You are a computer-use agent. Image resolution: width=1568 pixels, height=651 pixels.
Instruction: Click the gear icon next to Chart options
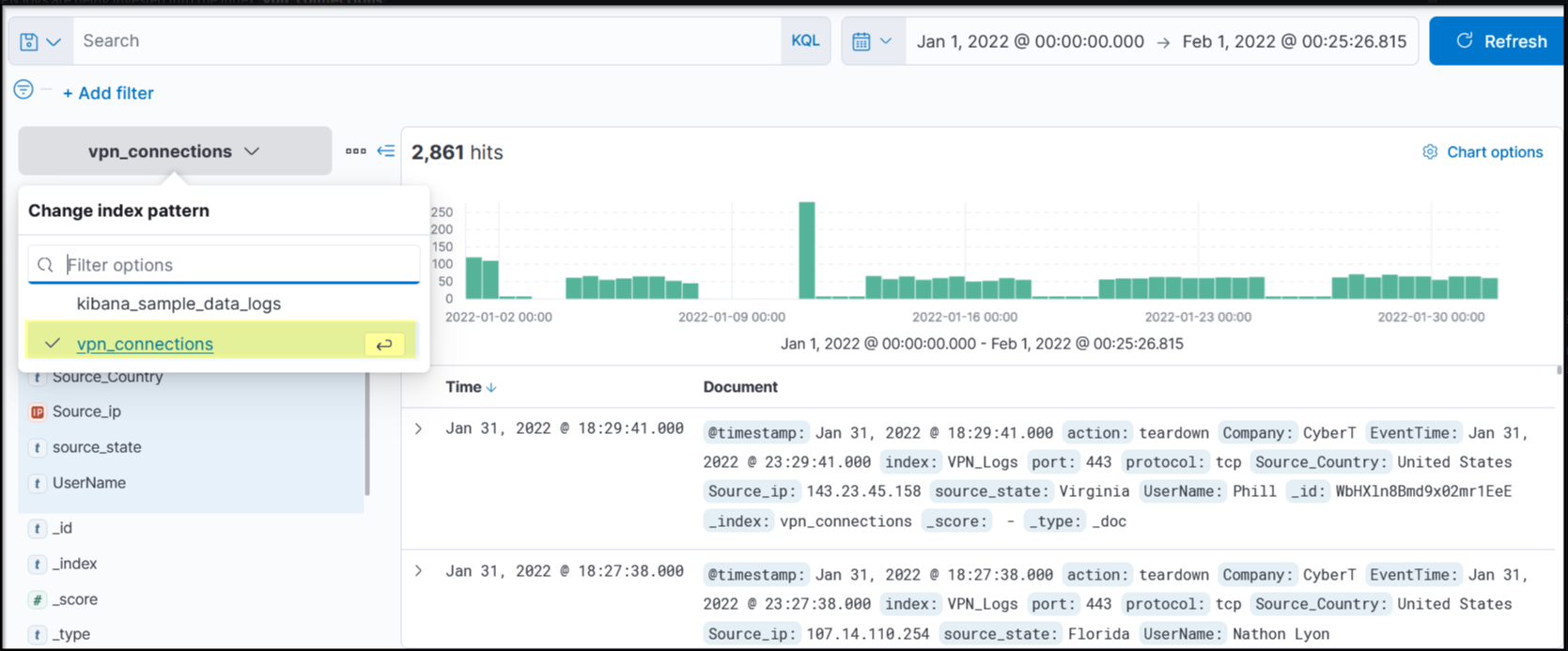click(1430, 152)
